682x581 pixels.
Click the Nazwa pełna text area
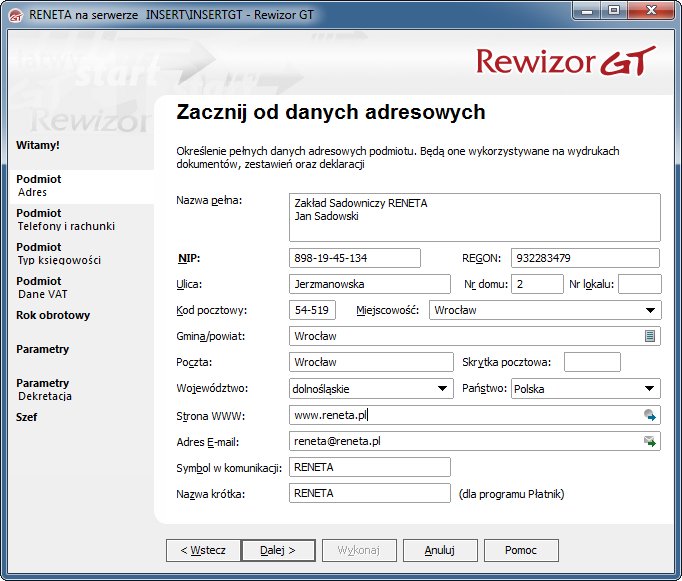474,217
